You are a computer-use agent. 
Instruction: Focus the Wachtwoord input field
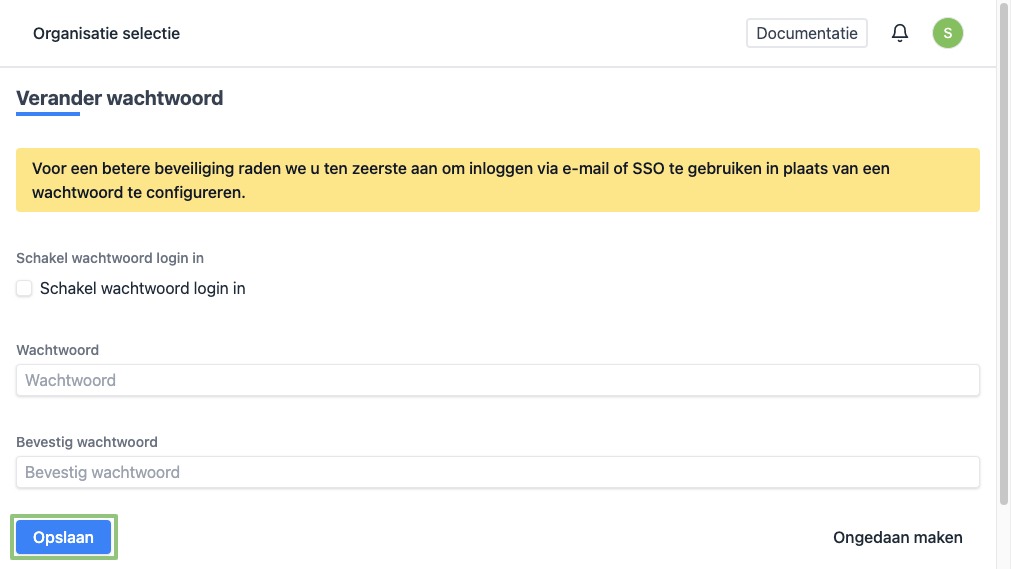pos(497,380)
